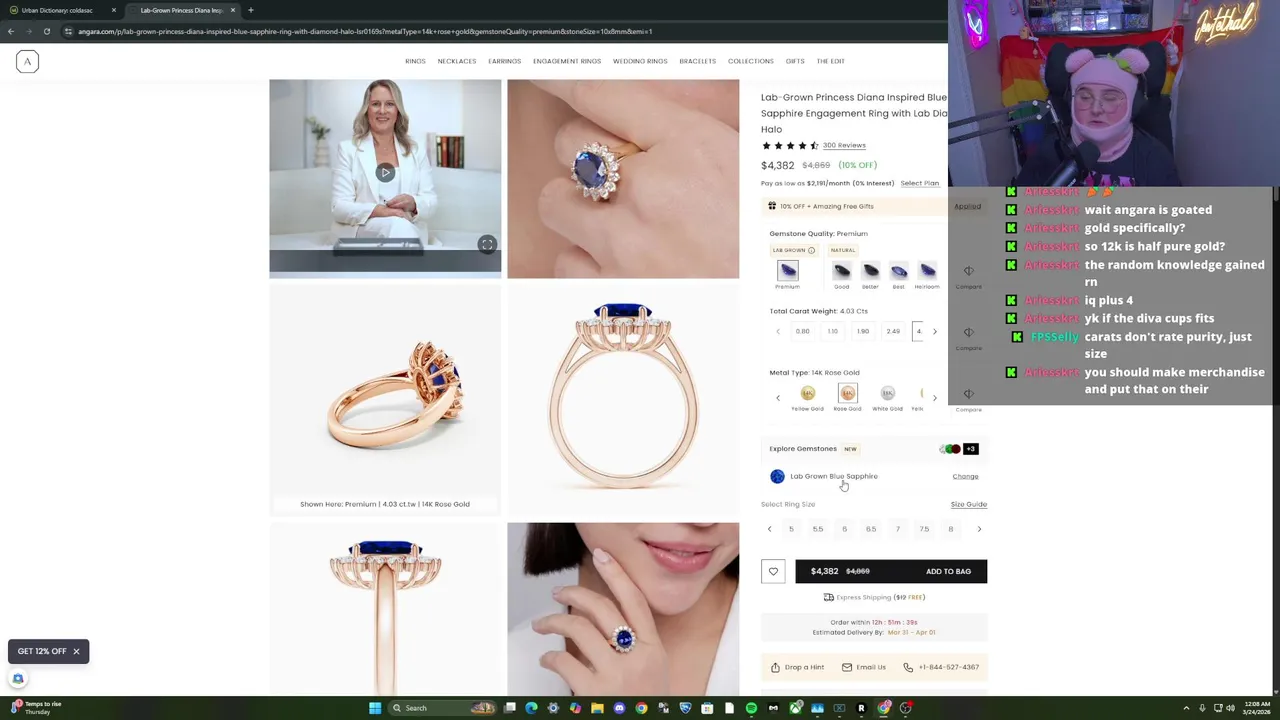Reload the page in browser

(x=46, y=31)
